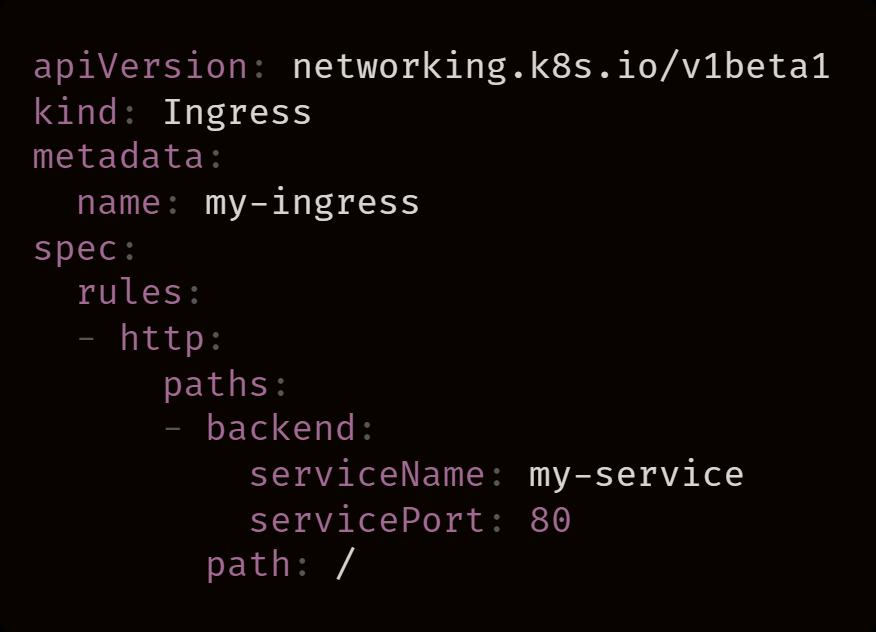
Task: Click the servicePort key
Action: 367,520
